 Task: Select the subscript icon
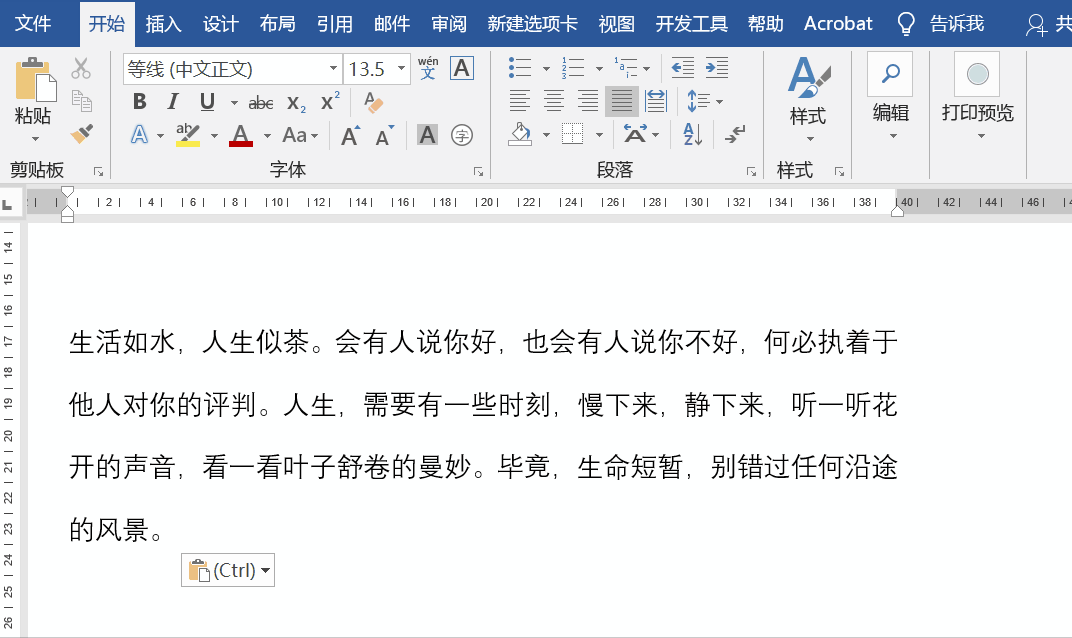tap(294, 101)
